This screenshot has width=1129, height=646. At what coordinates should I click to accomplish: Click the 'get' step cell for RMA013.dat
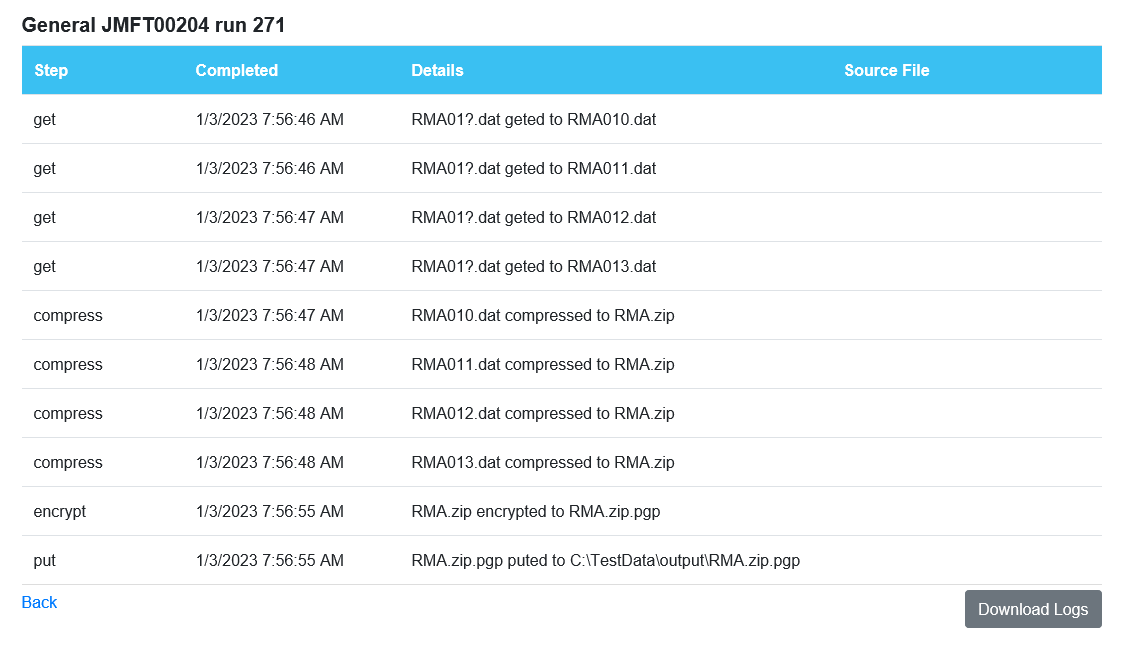pos(44,266)
